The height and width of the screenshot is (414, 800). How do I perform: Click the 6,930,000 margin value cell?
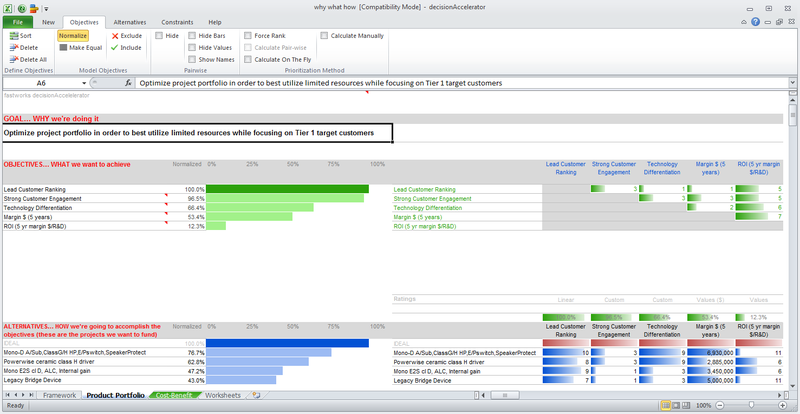[711, 353]
